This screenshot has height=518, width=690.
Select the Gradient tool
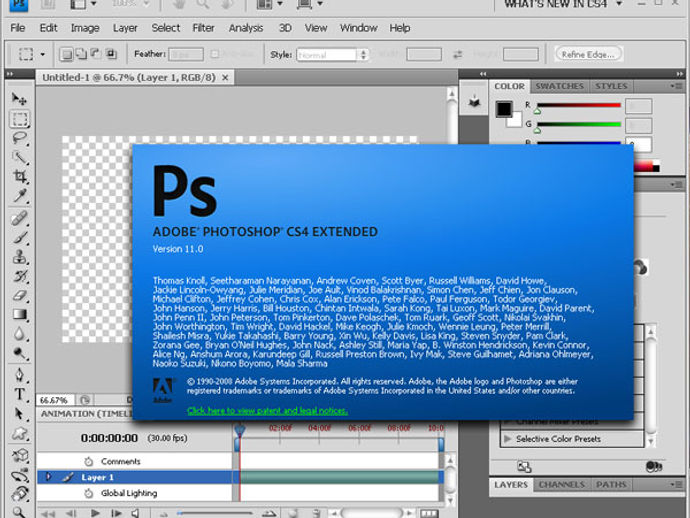point(19,314)
